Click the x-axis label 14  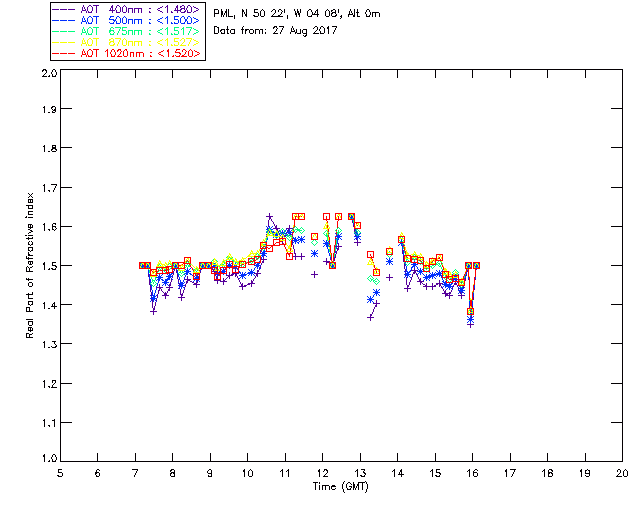coord(398,473)
